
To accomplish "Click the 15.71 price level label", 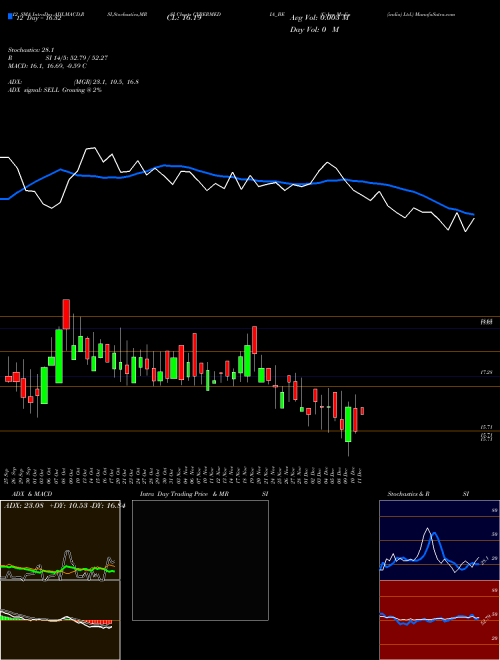I will 486,427.
